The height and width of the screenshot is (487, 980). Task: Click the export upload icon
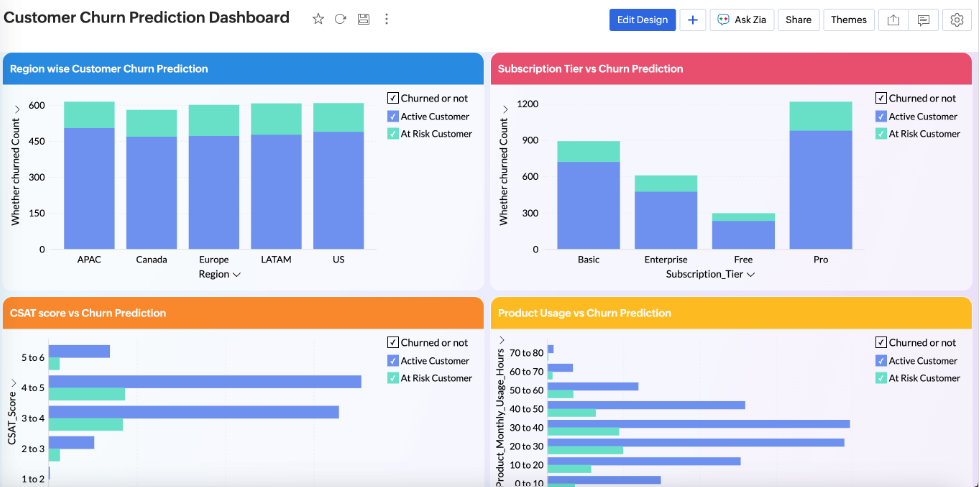[x=893, y=20]
